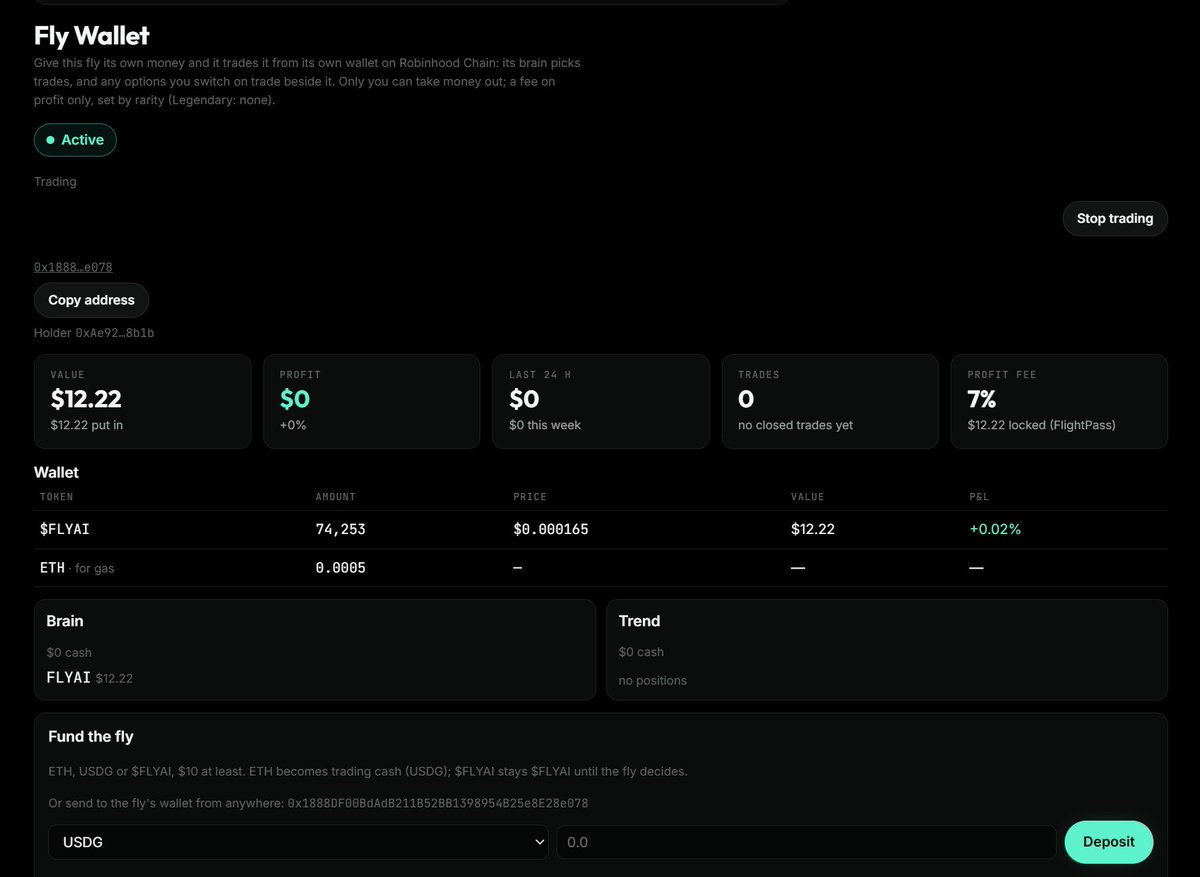
Task: Click the FLYAI $12.22 position in Brain
Action: point(90,678)
